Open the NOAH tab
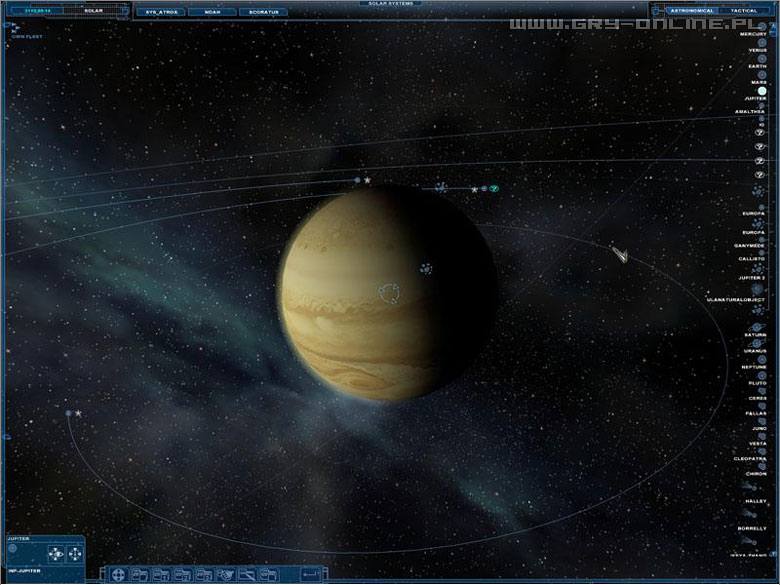 [x=213, y=12]
